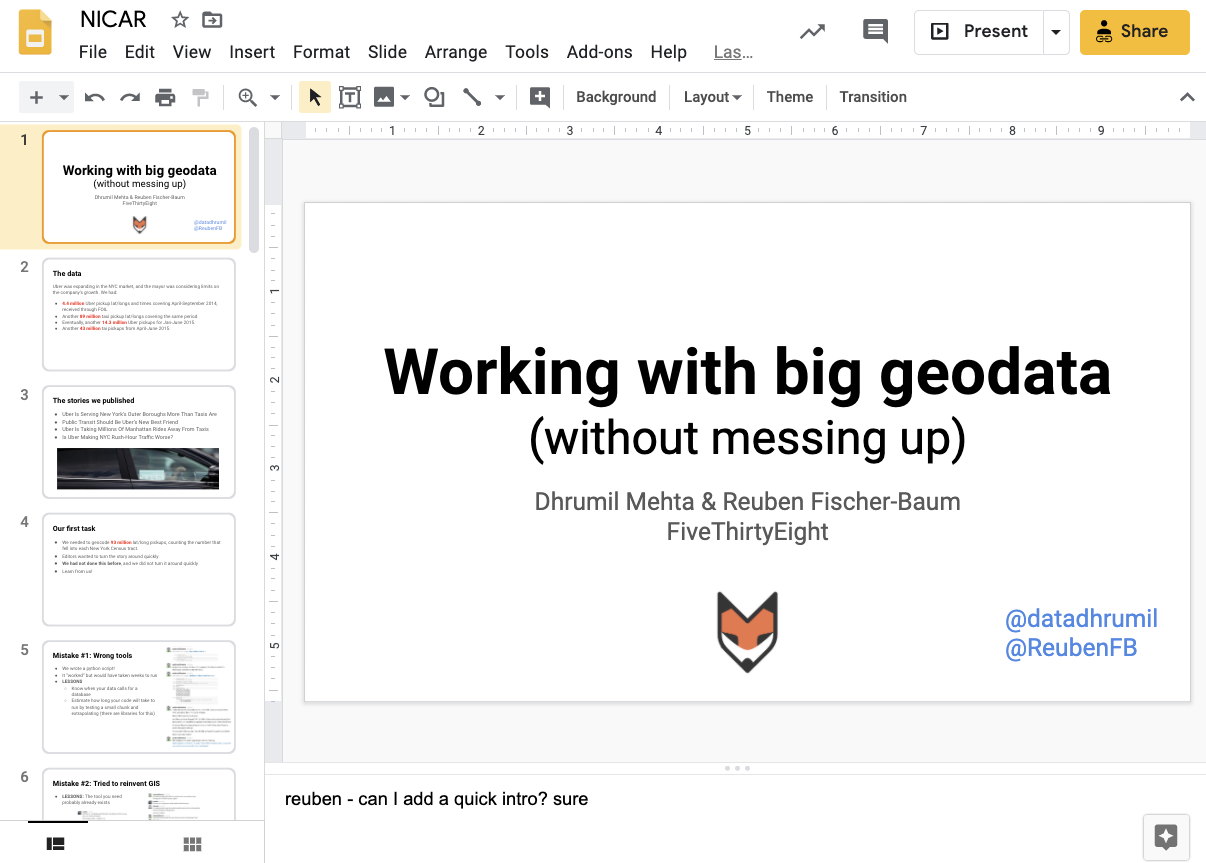Switch to grid view icon

193,845
